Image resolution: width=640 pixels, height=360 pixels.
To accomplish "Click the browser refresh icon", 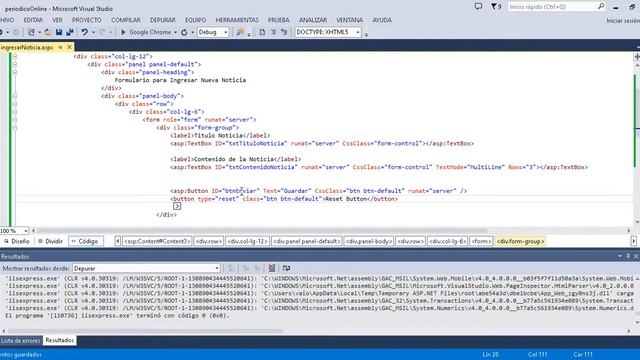I will coord(184,32).
